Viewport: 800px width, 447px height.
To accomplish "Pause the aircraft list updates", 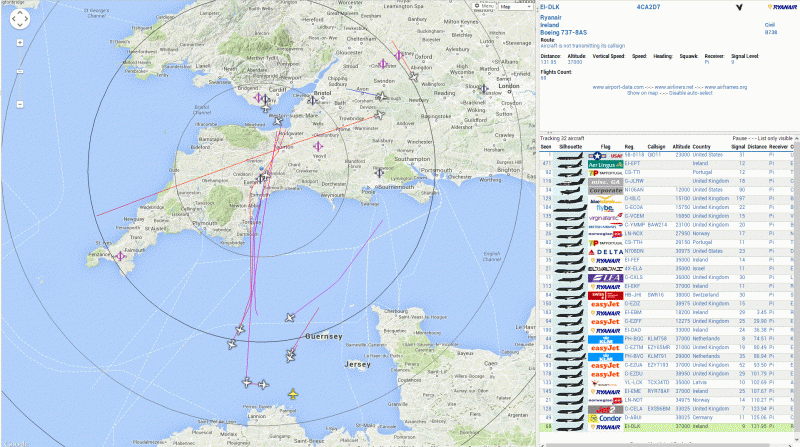I will [x=739, y=138].
